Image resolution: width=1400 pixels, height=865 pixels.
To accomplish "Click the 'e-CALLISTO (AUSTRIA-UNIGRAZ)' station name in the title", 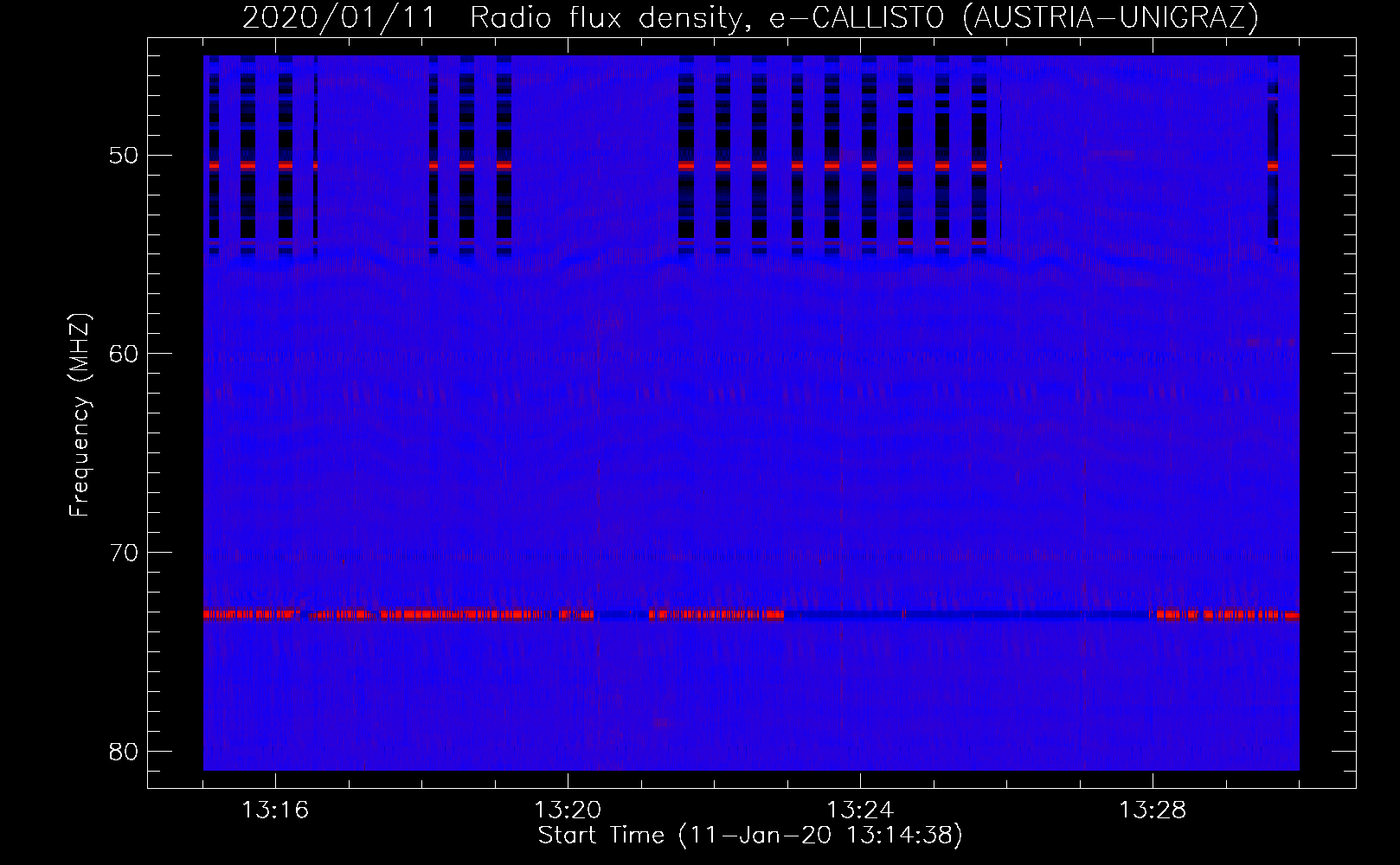I will (1014, 18).
